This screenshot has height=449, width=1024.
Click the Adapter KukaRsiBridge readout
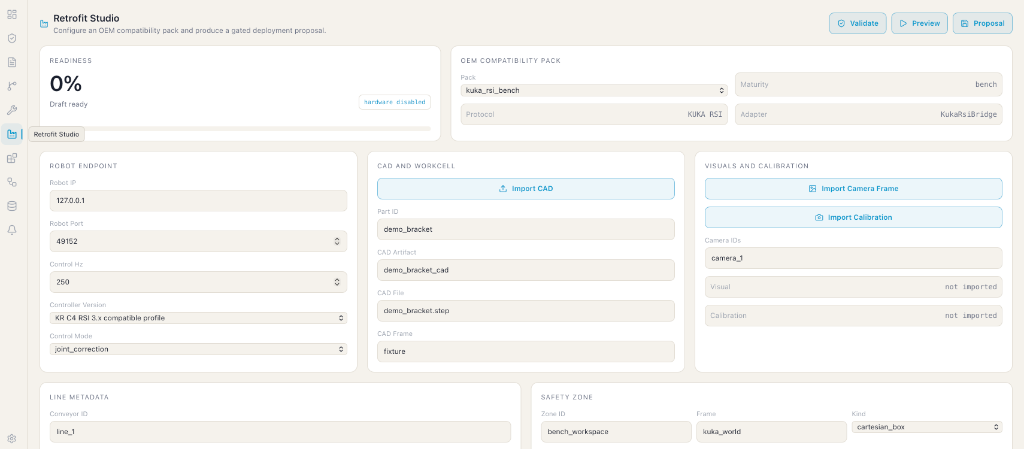869,114
